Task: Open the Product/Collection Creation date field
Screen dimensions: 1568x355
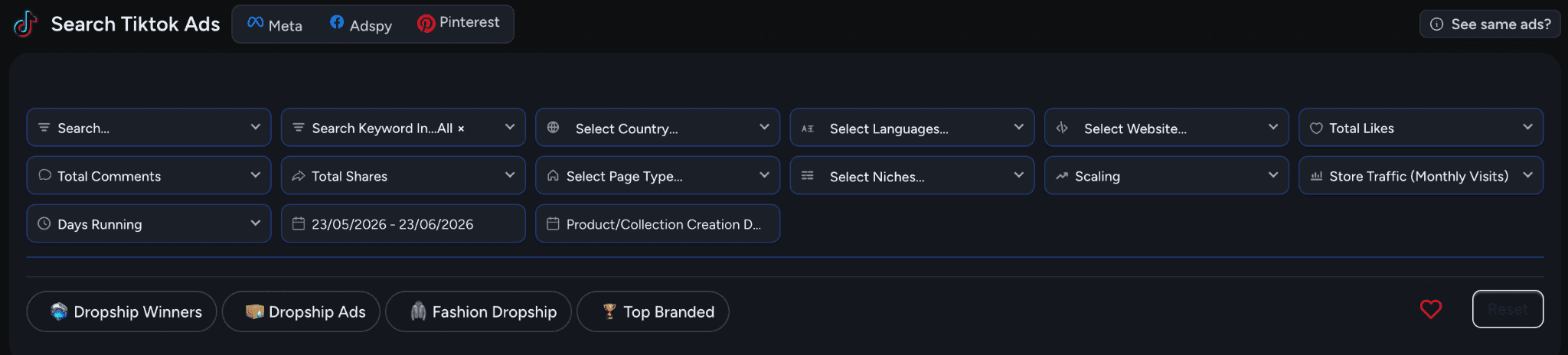Action: 658,223
